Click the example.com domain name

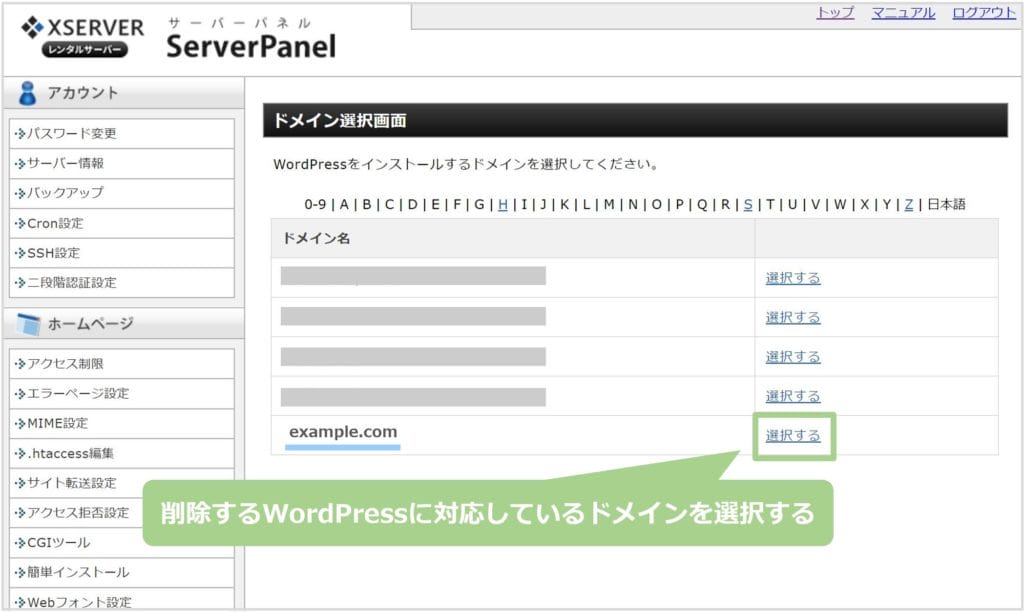(x=343, y=432)
